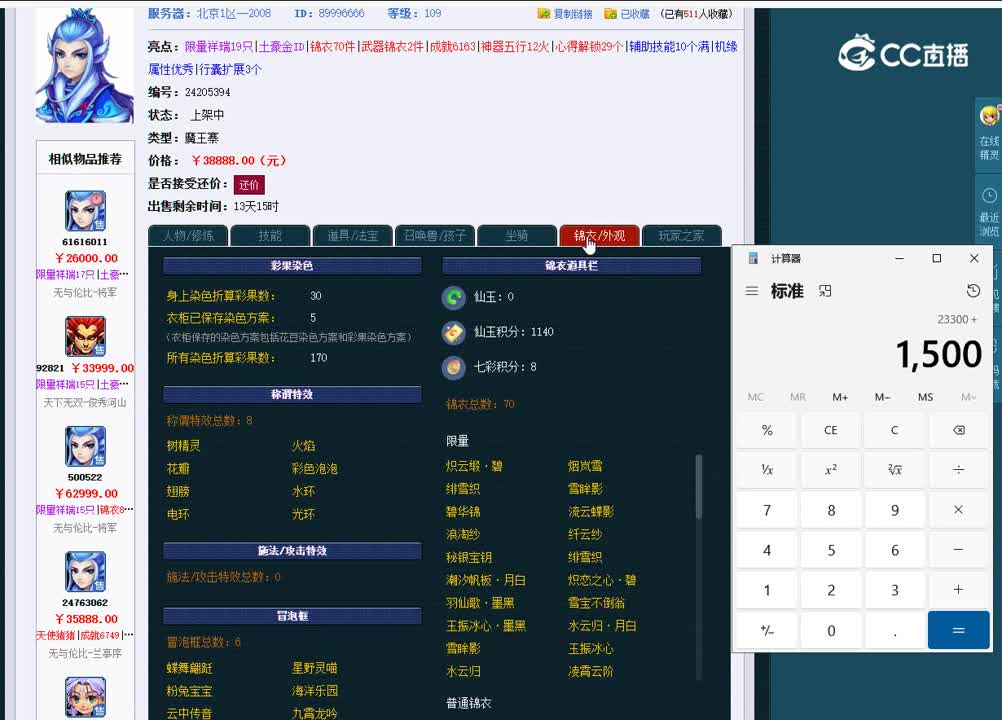Click the 仙玉积分 points icon

point(454,332)
